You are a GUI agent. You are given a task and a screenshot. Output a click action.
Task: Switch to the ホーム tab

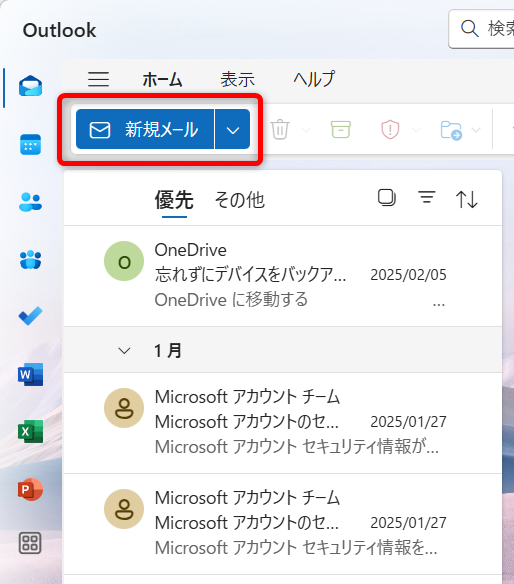click(162, 80)
